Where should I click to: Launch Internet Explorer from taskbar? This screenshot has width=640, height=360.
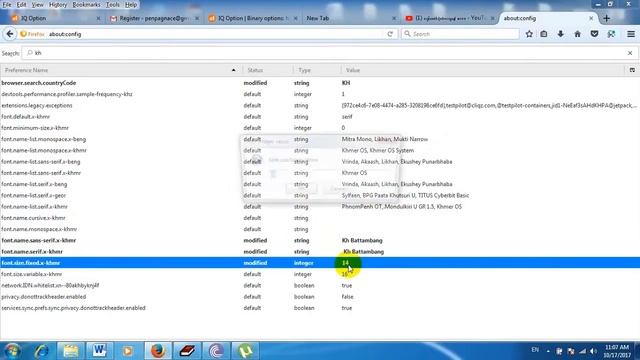(x=42, y=351)
